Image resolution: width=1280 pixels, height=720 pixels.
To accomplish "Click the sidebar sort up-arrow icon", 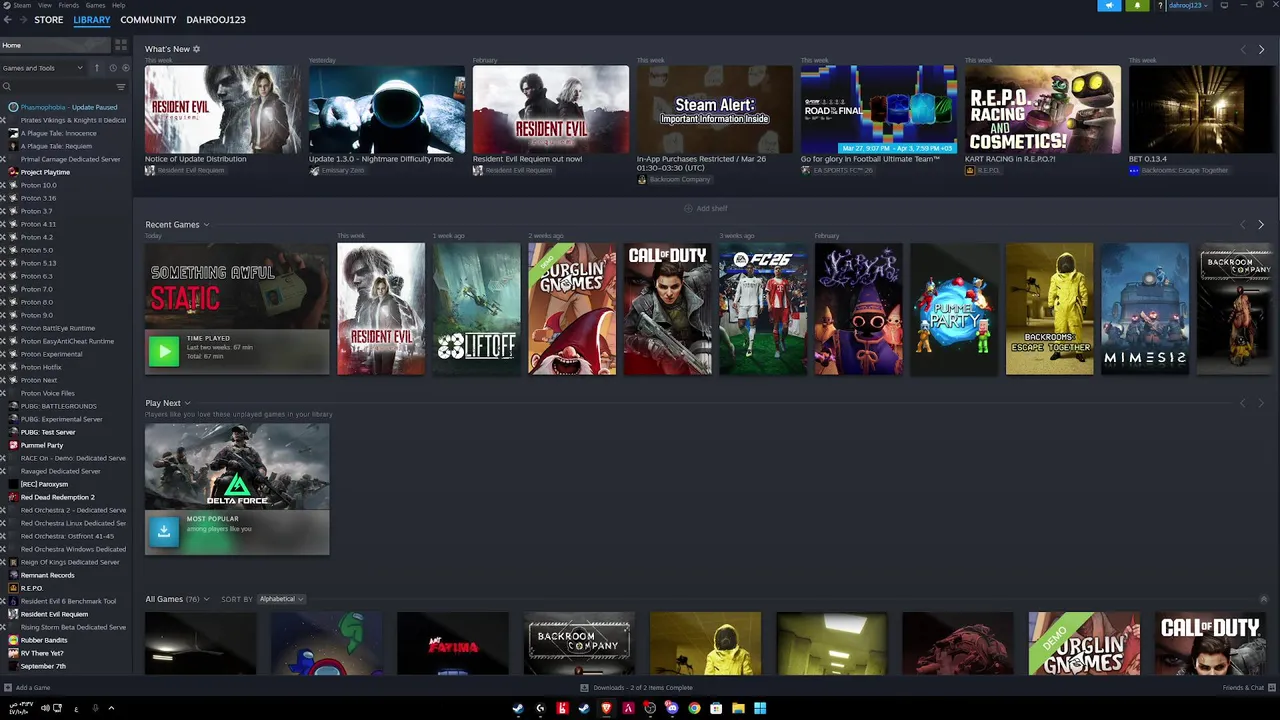I will (x=97, y=68).
